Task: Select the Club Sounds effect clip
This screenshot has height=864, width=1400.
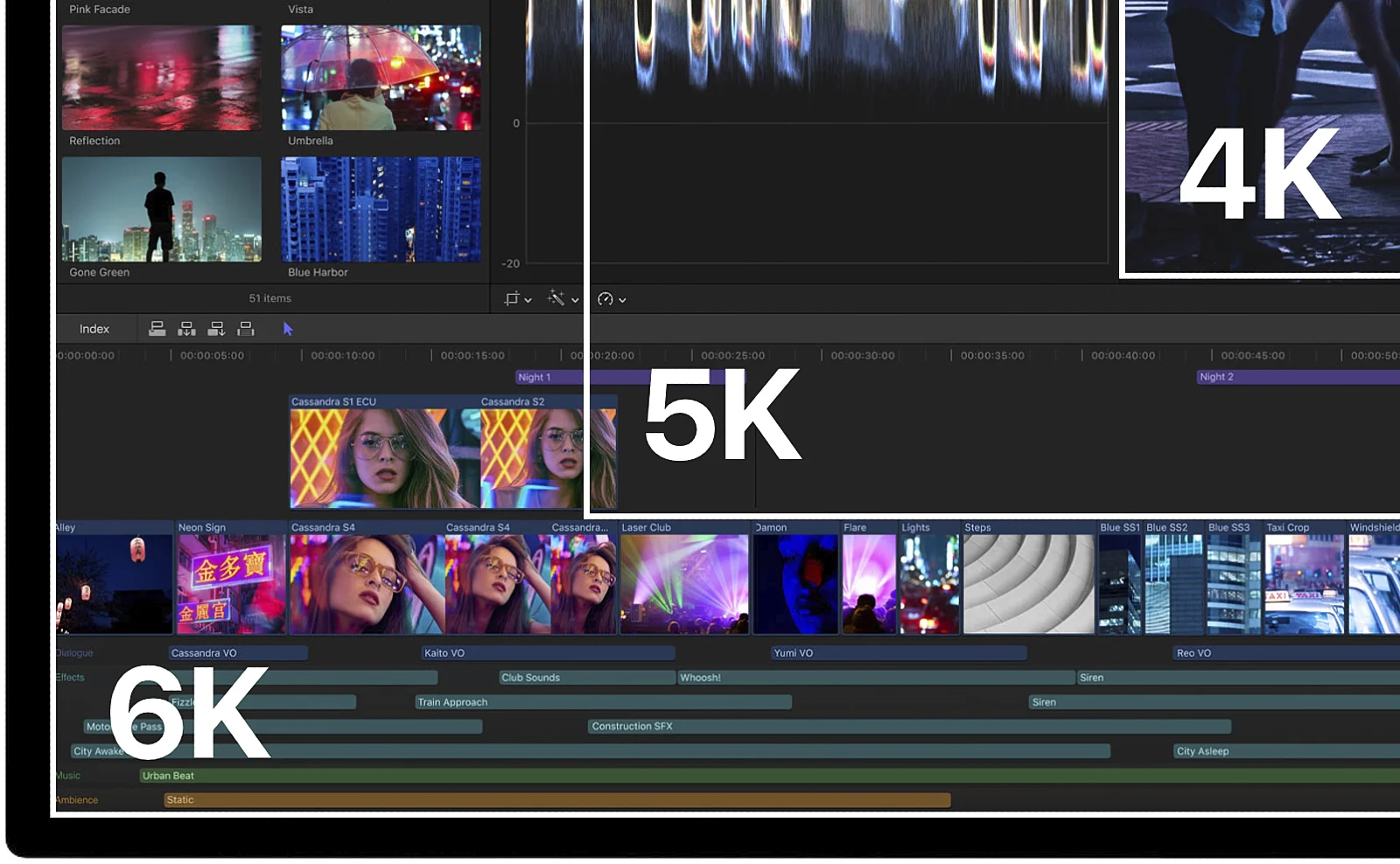Action: point(587,678)
